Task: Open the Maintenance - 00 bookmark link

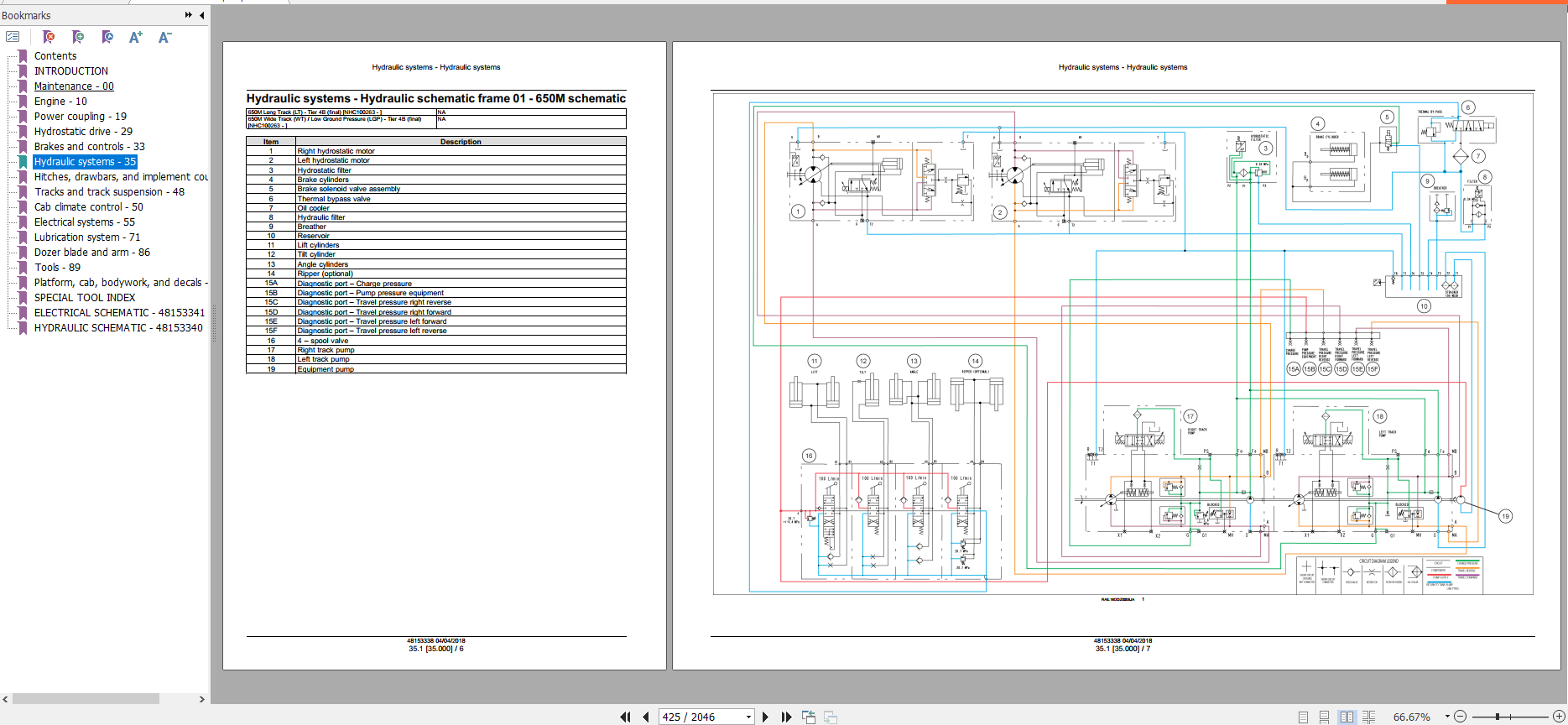Action: pos(74,86)
